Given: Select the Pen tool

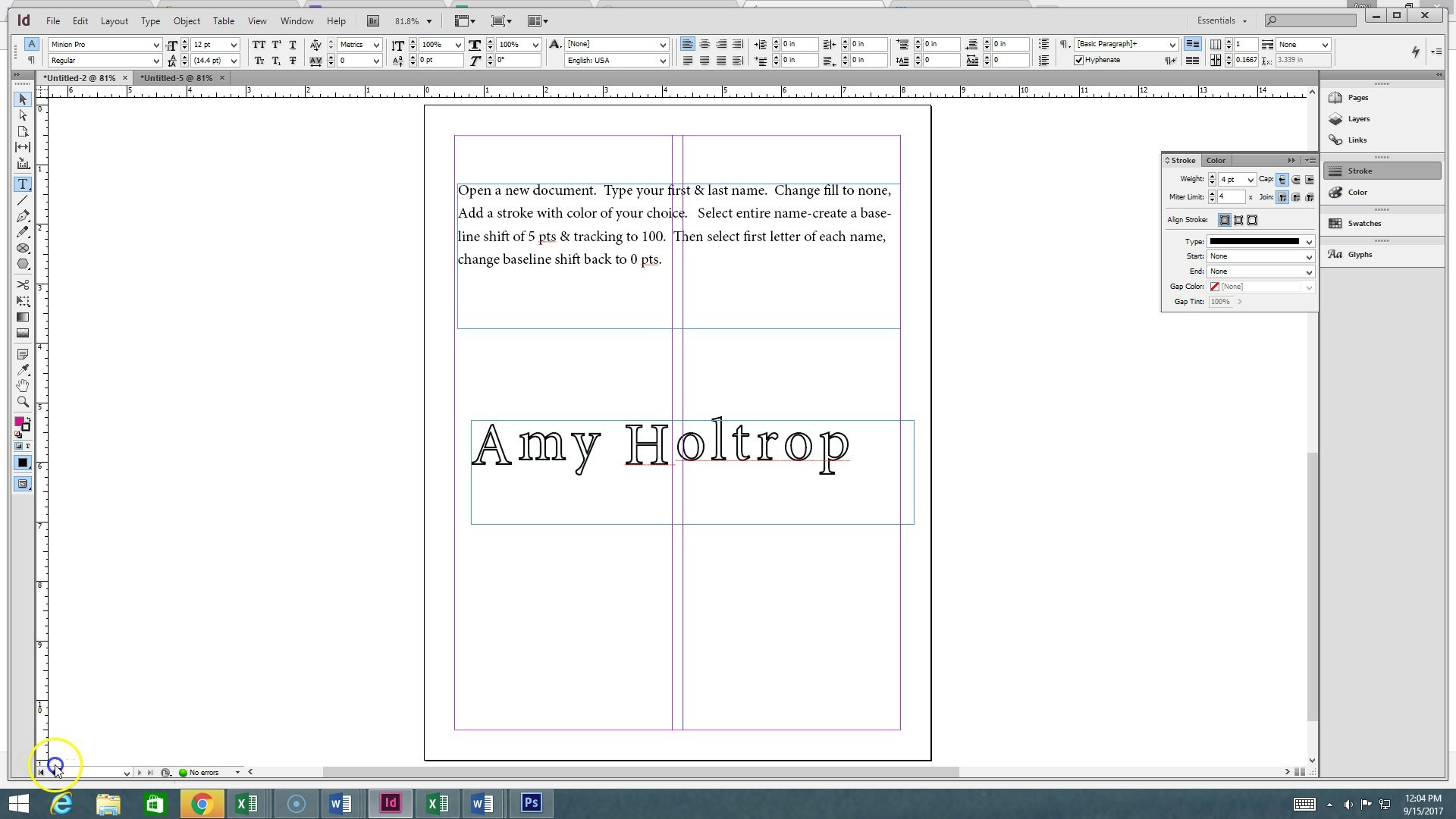Looking at the screenshot, I should [x=23, y=216].
